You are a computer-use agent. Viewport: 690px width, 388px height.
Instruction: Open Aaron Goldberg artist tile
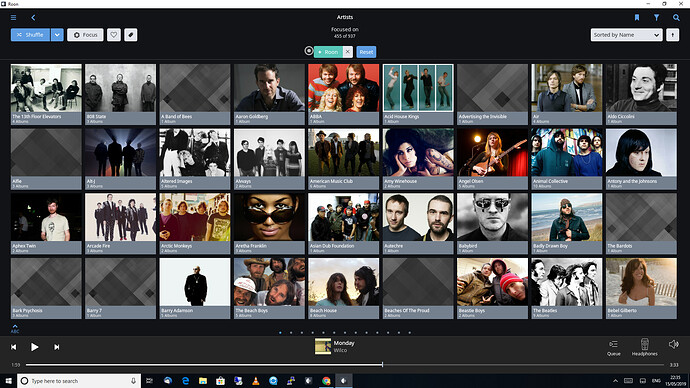point(269,94)
